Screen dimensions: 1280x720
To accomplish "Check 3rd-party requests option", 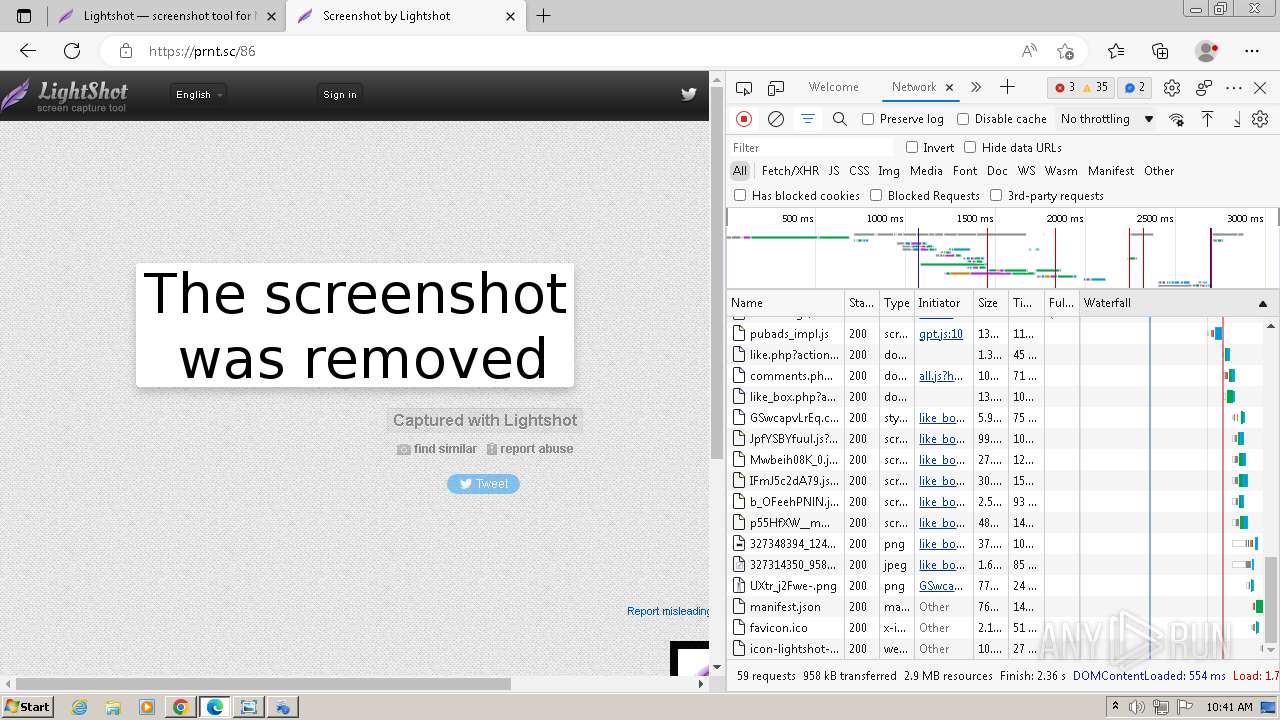I will pos(996,195).
